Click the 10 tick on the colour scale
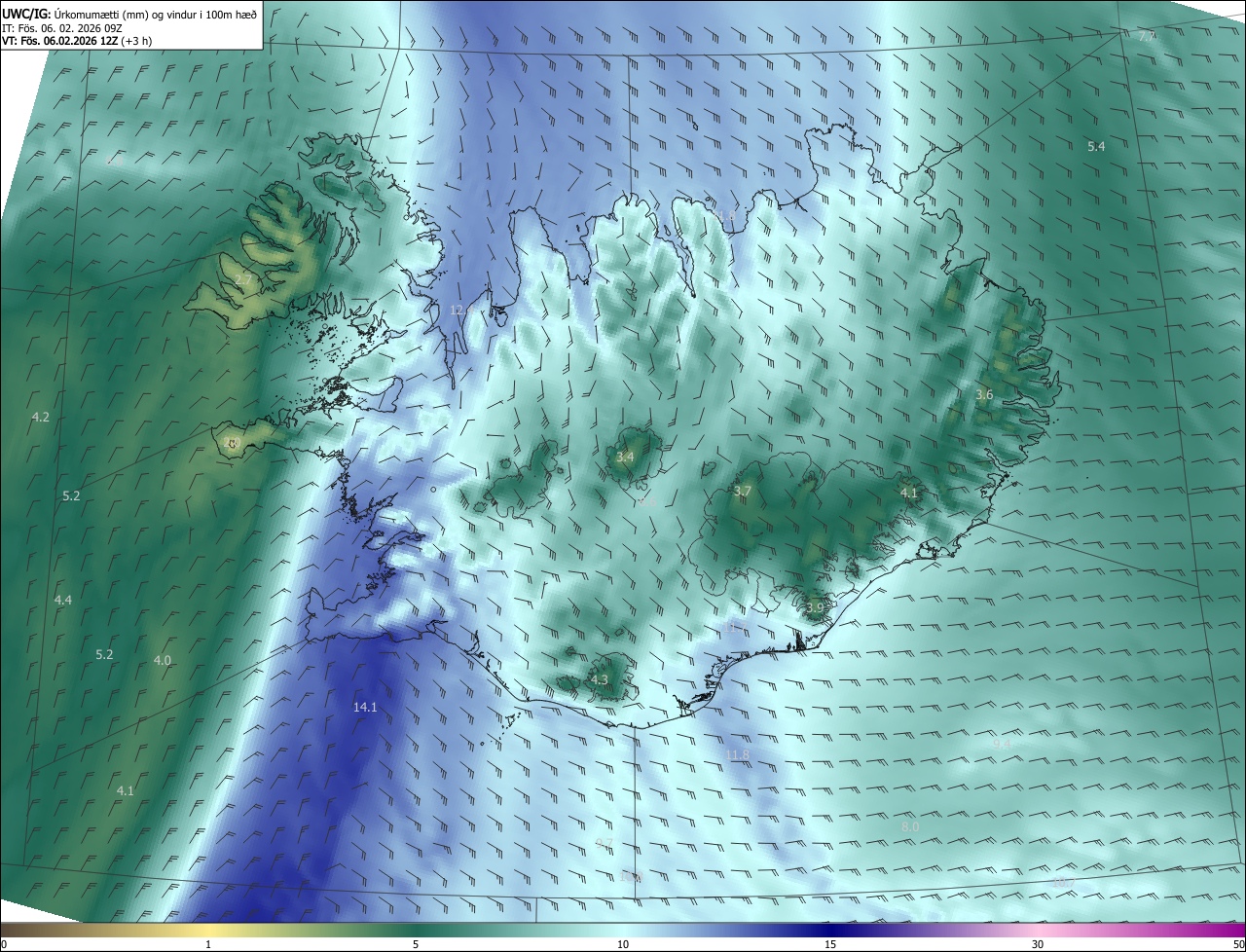The width and height of the screenshot is (1246, 952). click(623, 944)
